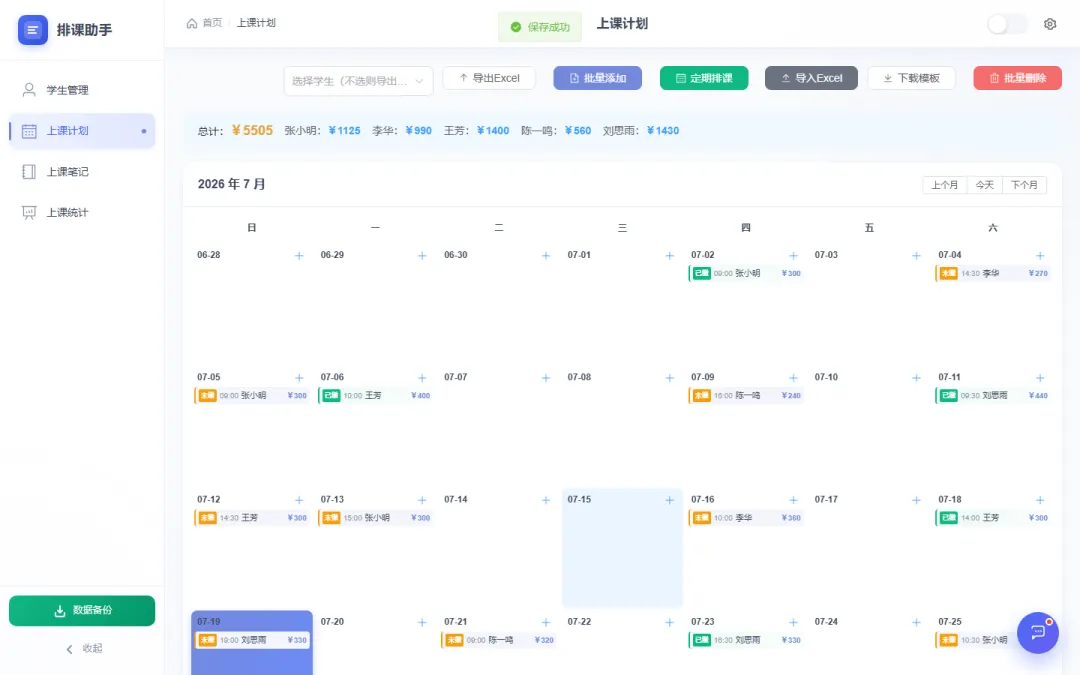Click the red 批量删除 button
The width and height of the screenshot is (1080, 675).
pyautogui.click(x=1017, y=79)
